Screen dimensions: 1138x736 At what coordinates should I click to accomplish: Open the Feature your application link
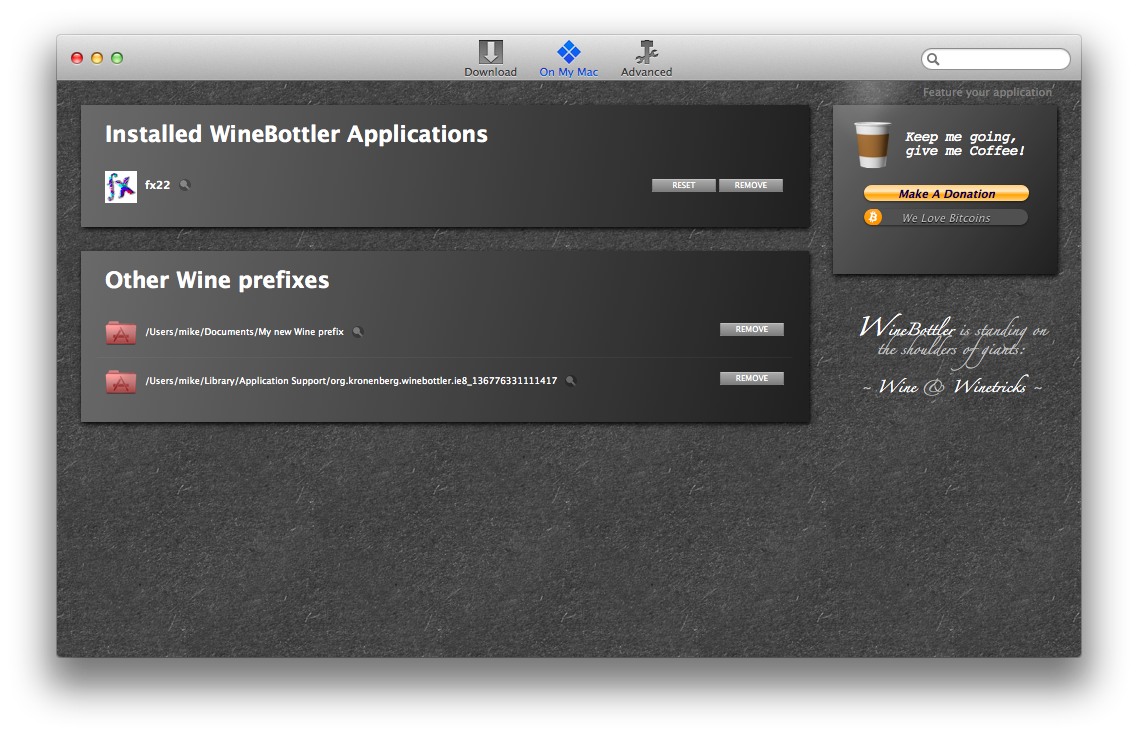[x=987, y=92]
